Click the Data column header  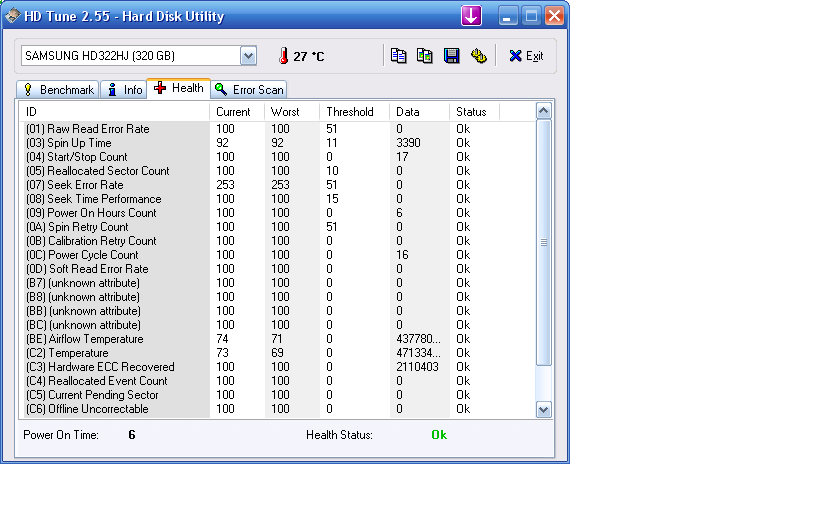click(419, 111)
